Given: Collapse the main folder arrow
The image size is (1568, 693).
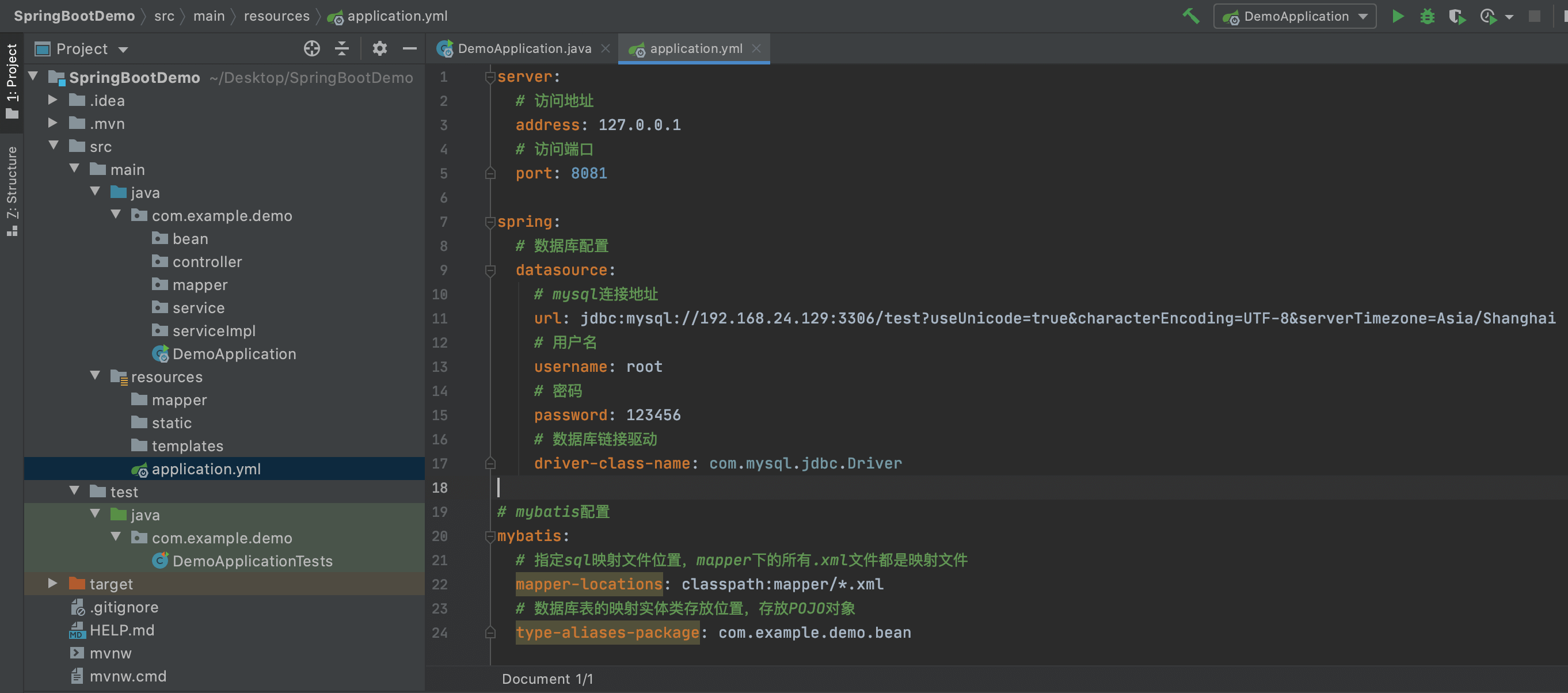Looking at the screenshot, I should [x=74, y=169].
